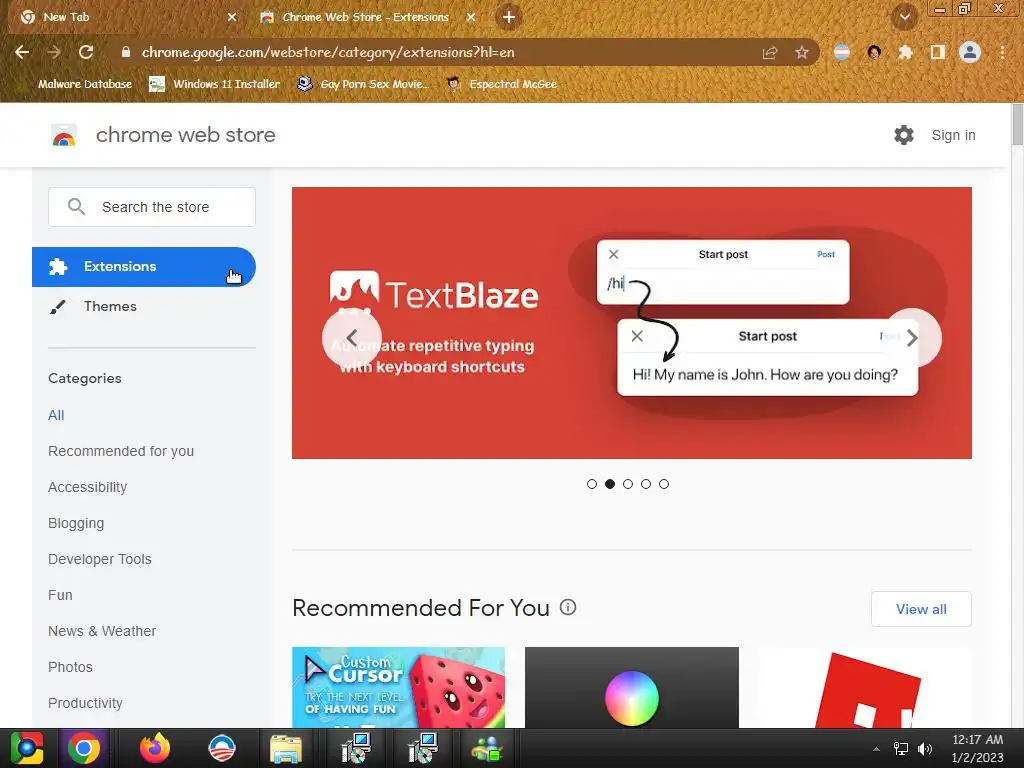Choose the Fun category
Image resolution: width=1024 pixels, height=768 pixels.
tap(60, 595)
